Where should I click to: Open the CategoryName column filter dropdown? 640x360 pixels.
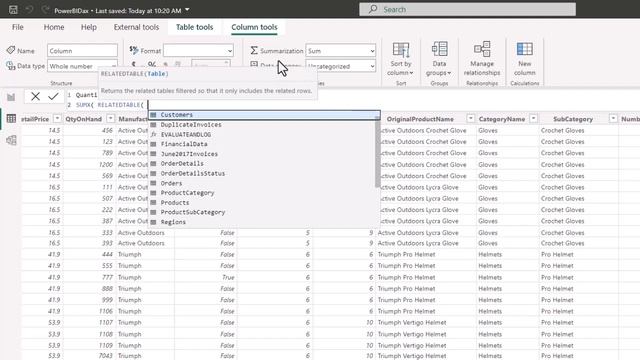point(533,118)
